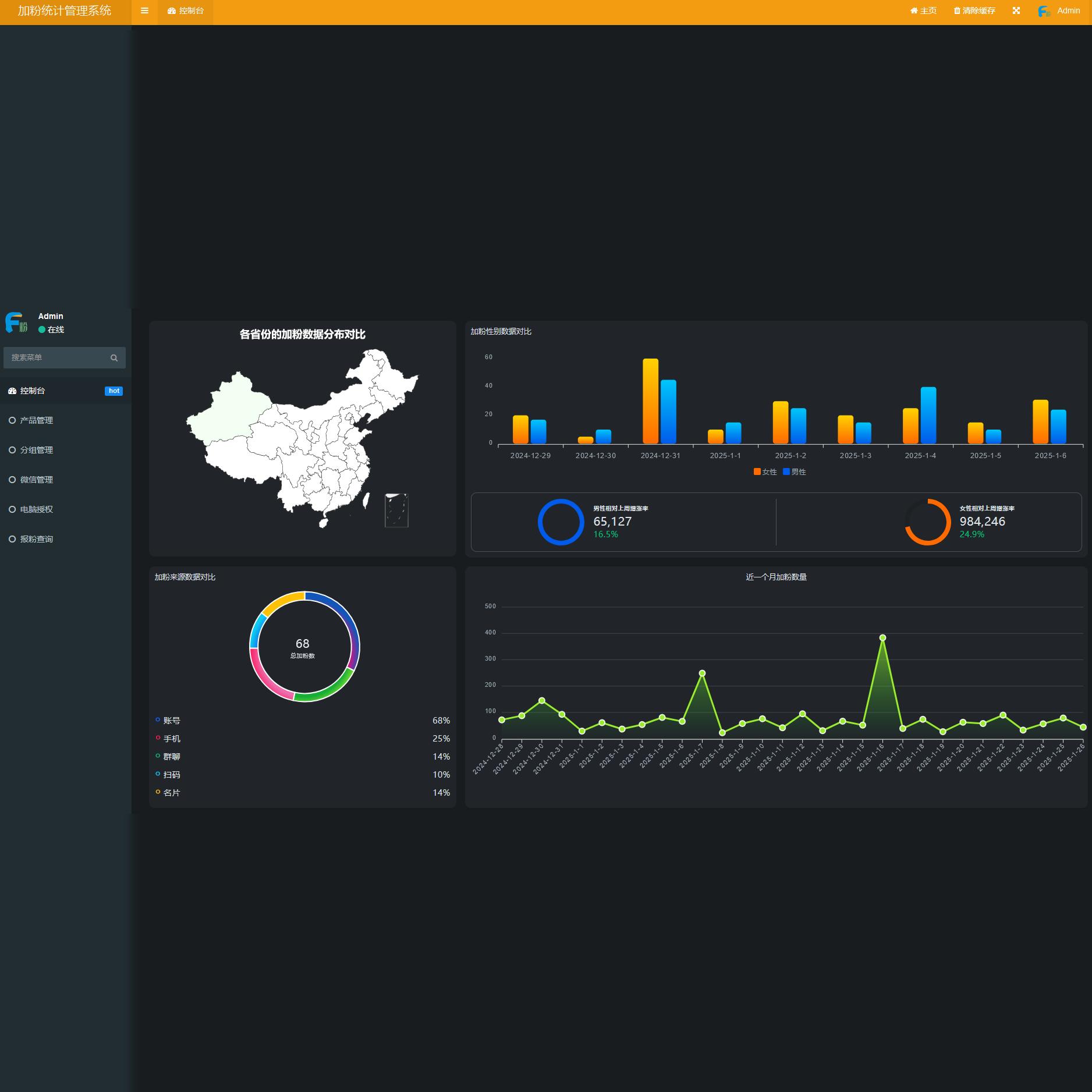Click the tallest orange bar for 2024-12-31
Screen dimensions: 1092x1092
[x=651, y=401]
